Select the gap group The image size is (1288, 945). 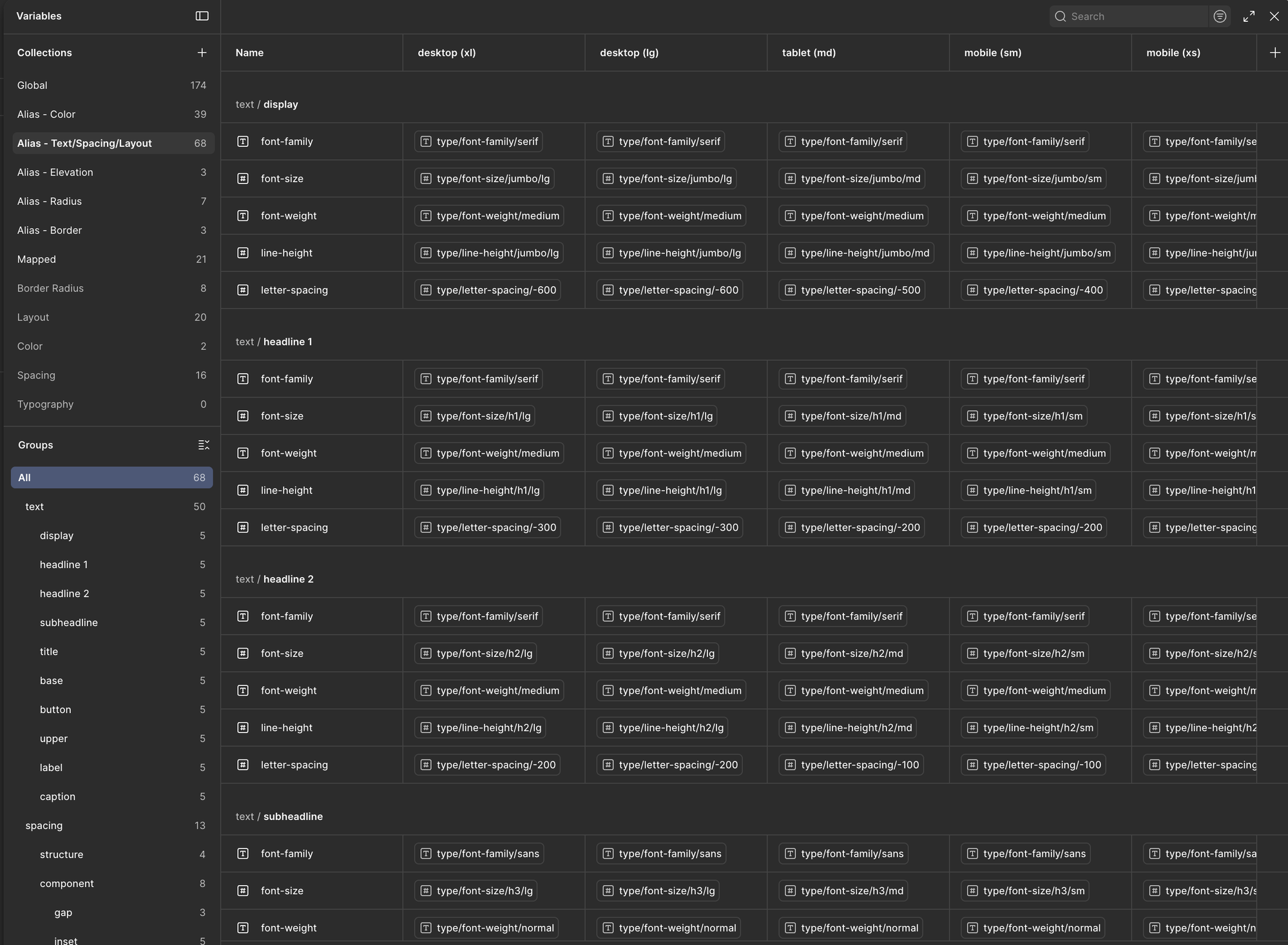pos(112,912)
